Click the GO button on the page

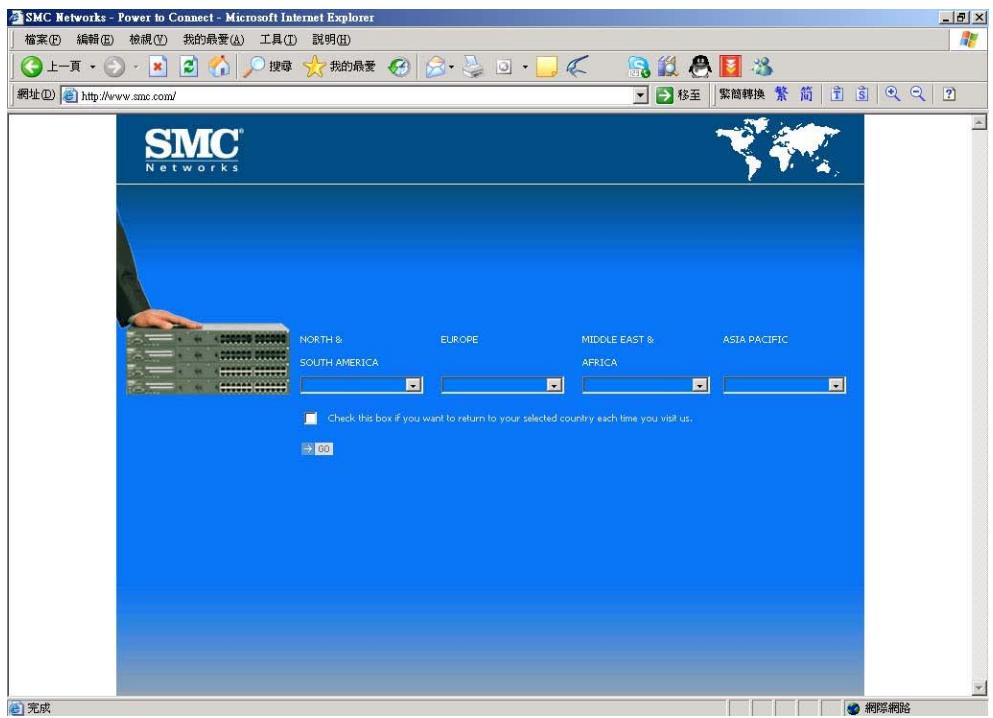317,449
